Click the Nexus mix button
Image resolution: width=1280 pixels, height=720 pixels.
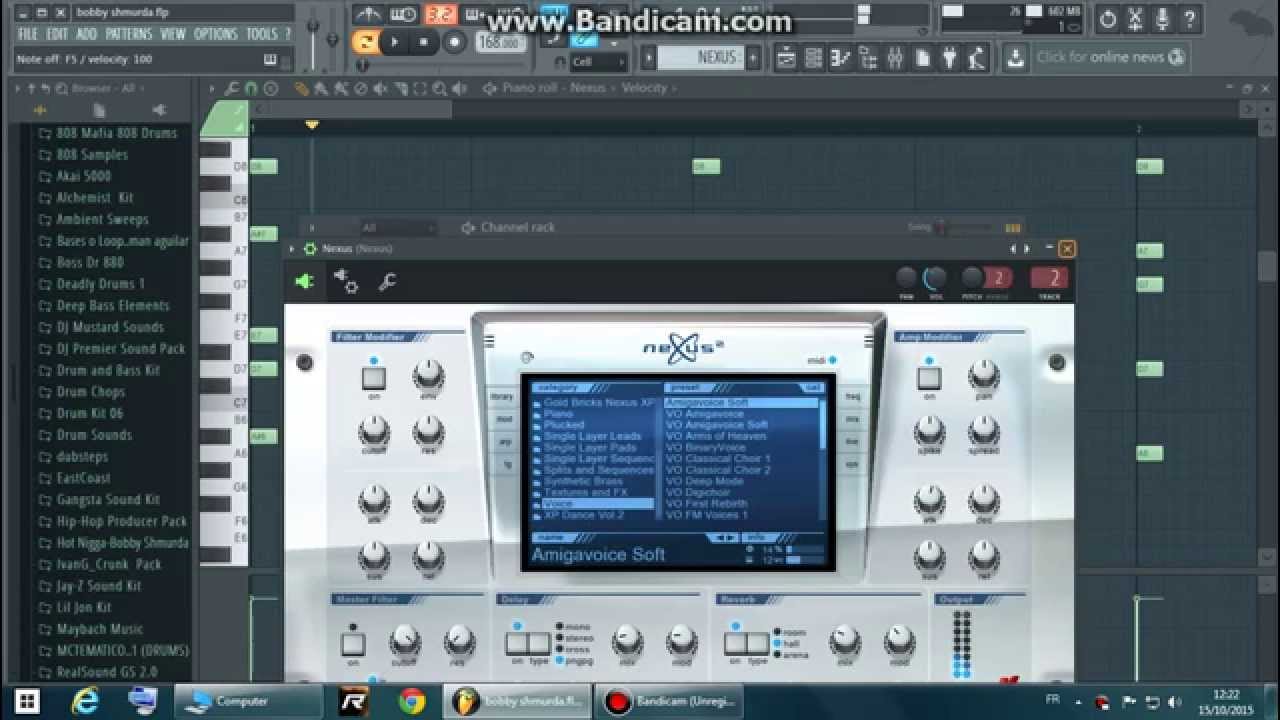852,419
